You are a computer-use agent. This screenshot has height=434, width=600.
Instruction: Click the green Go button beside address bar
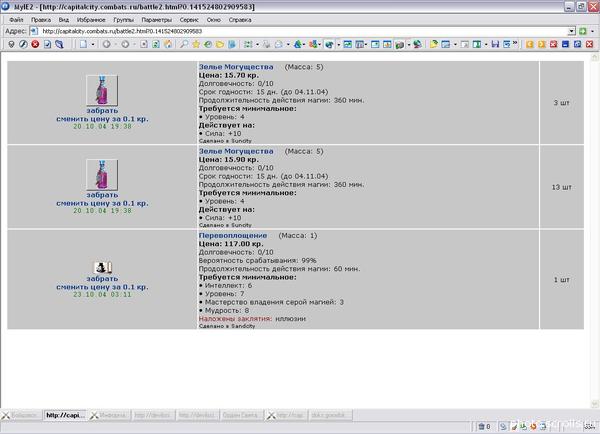(583, 31)
